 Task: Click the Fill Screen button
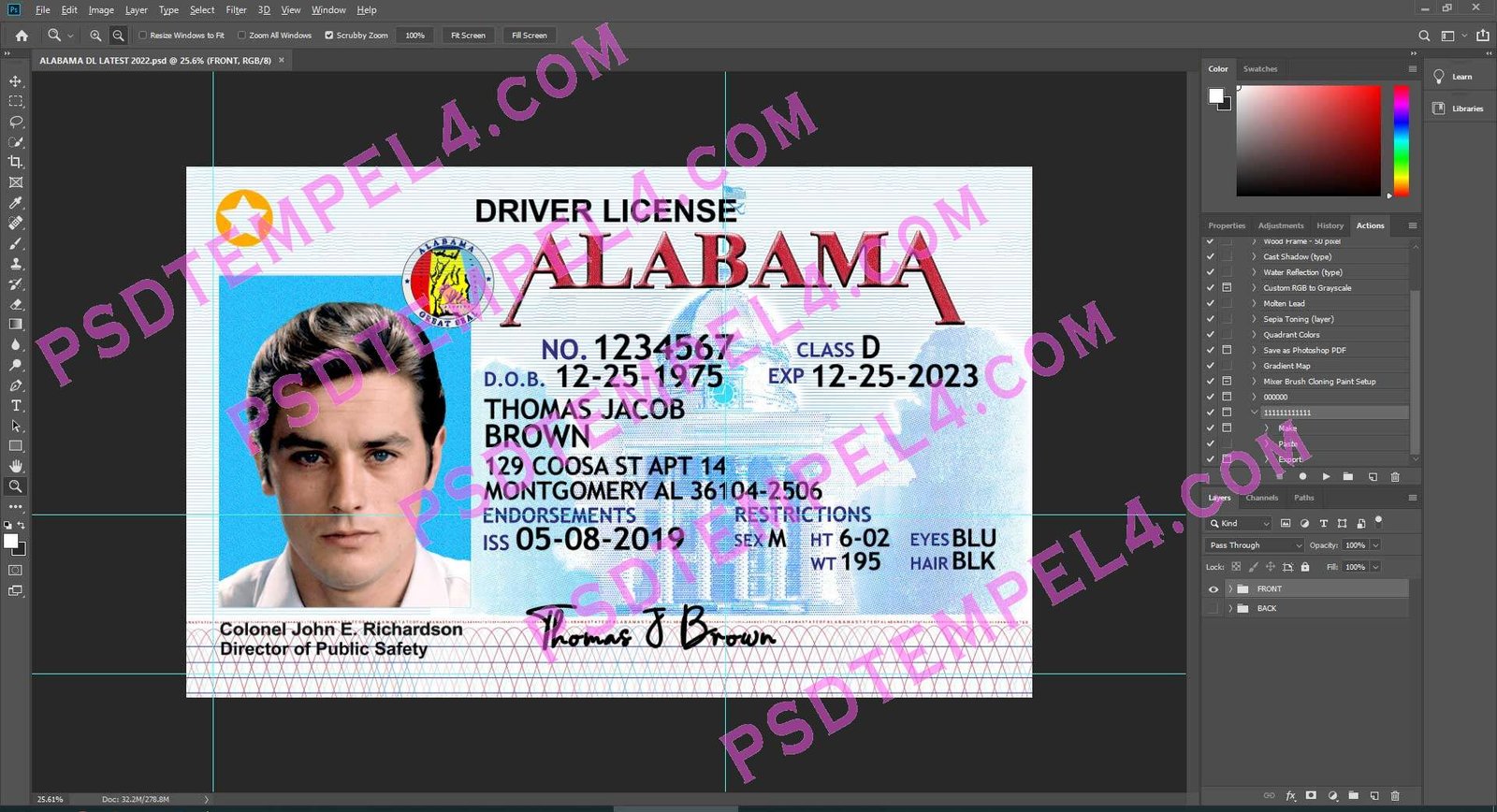click(530, 36)
